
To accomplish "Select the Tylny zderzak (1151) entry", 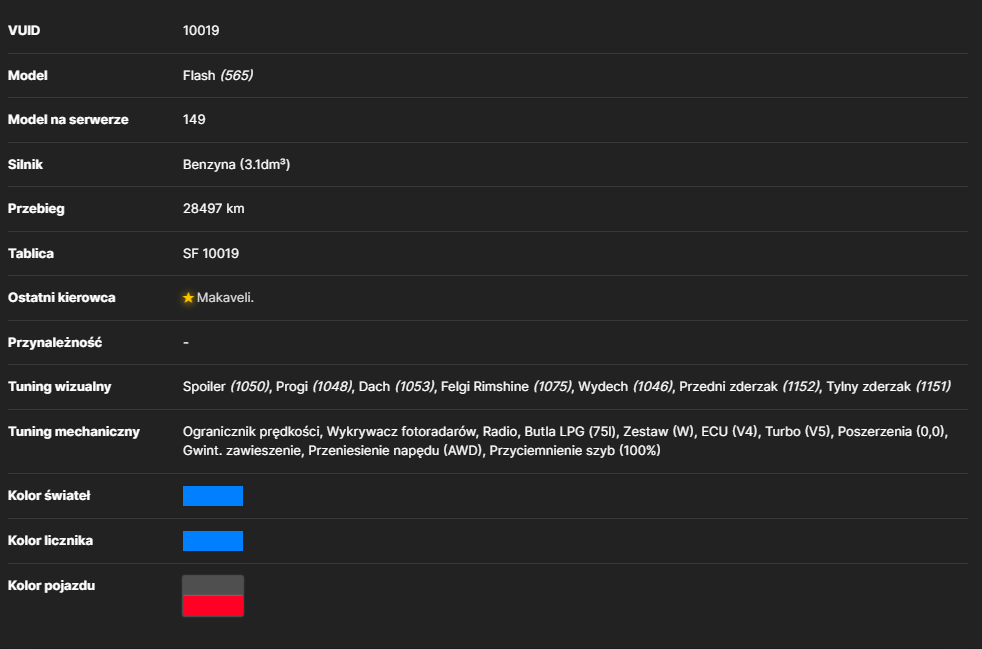I will [889, 387].
